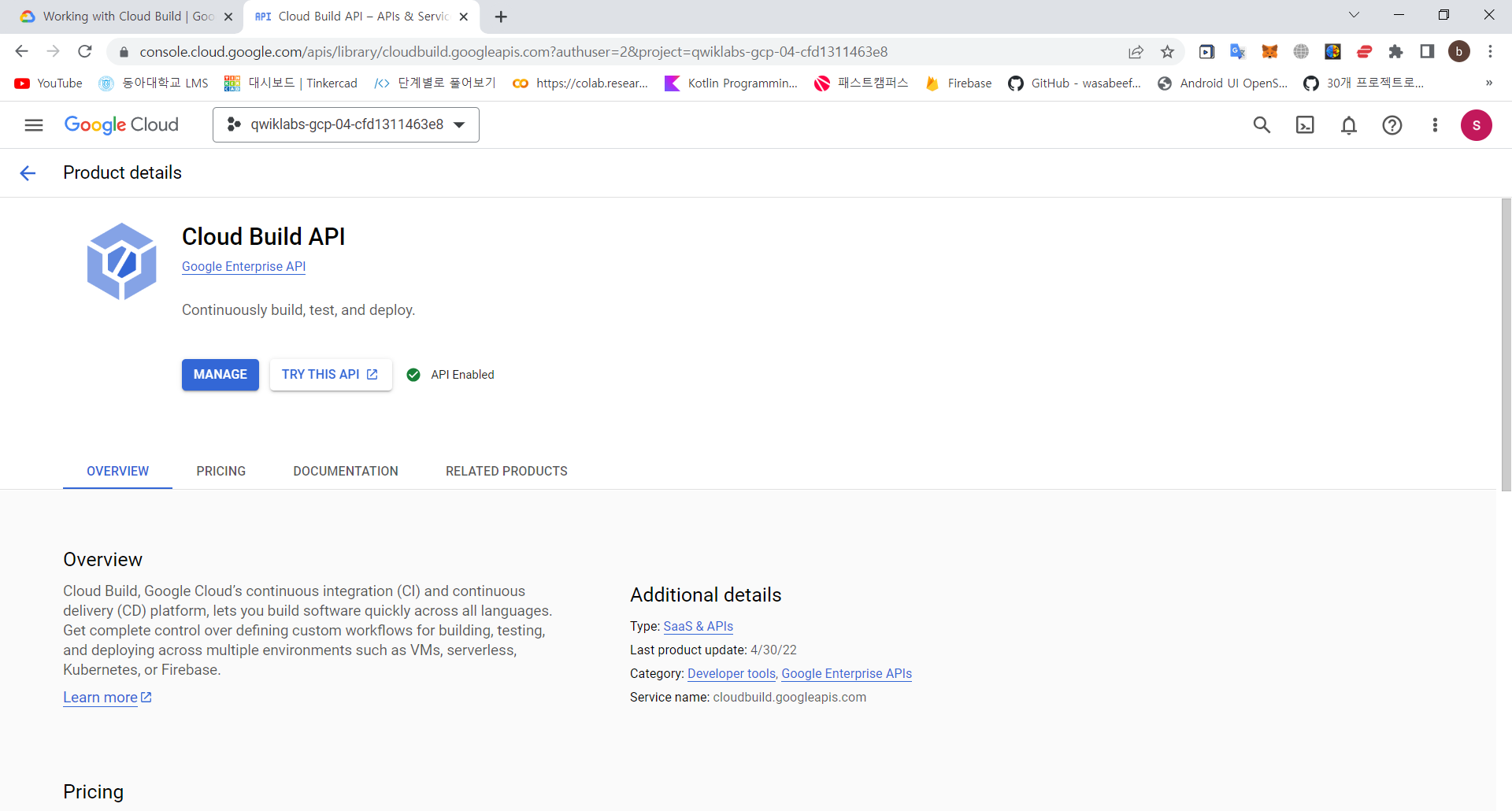Click the service name cloudbuild.googleapis.com
The width and height of the screenshot is (1512, 811).
click(789, 698)
